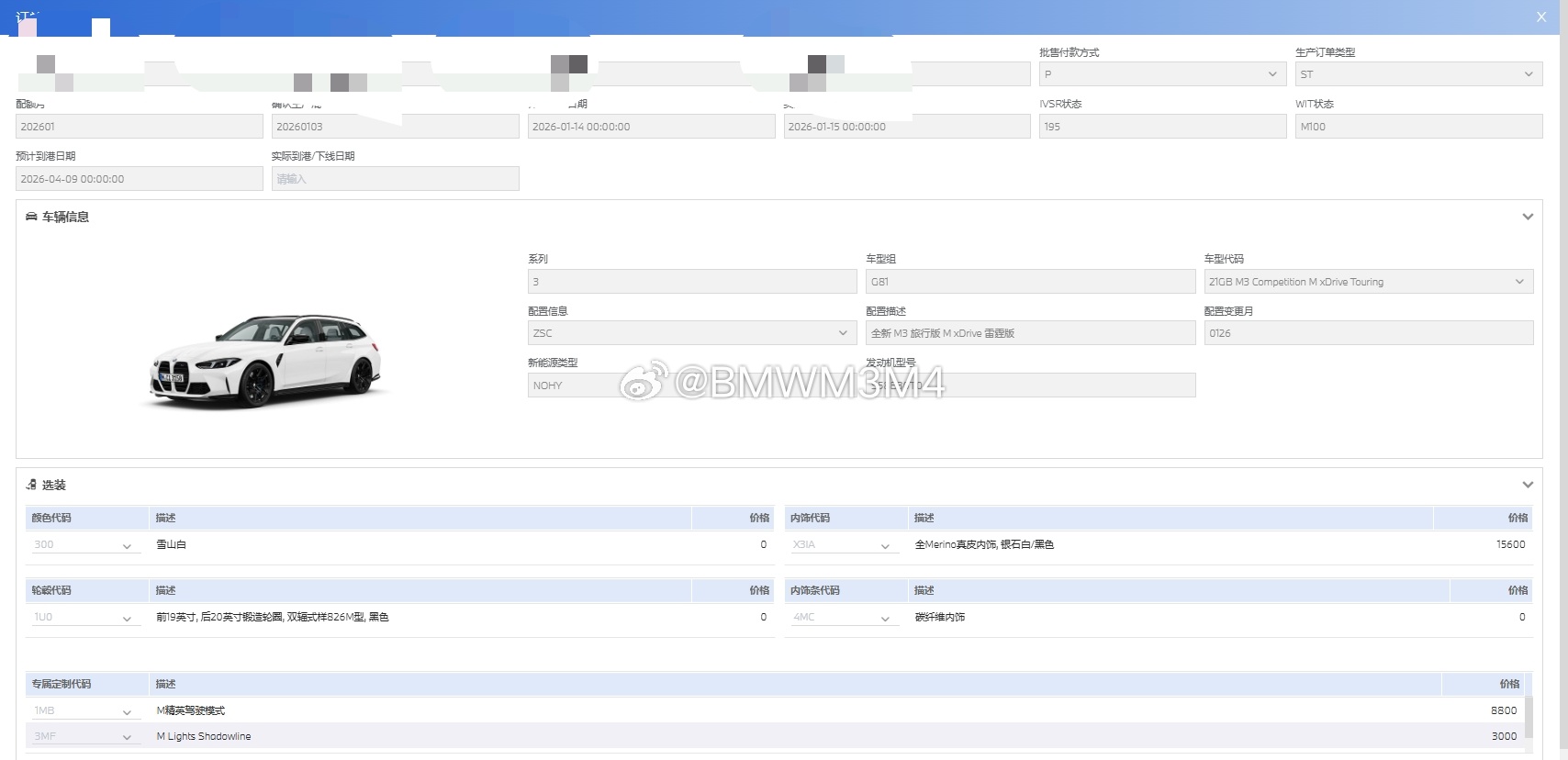
Task: Click the 发动机型号 field
Action: point(1030,386)
